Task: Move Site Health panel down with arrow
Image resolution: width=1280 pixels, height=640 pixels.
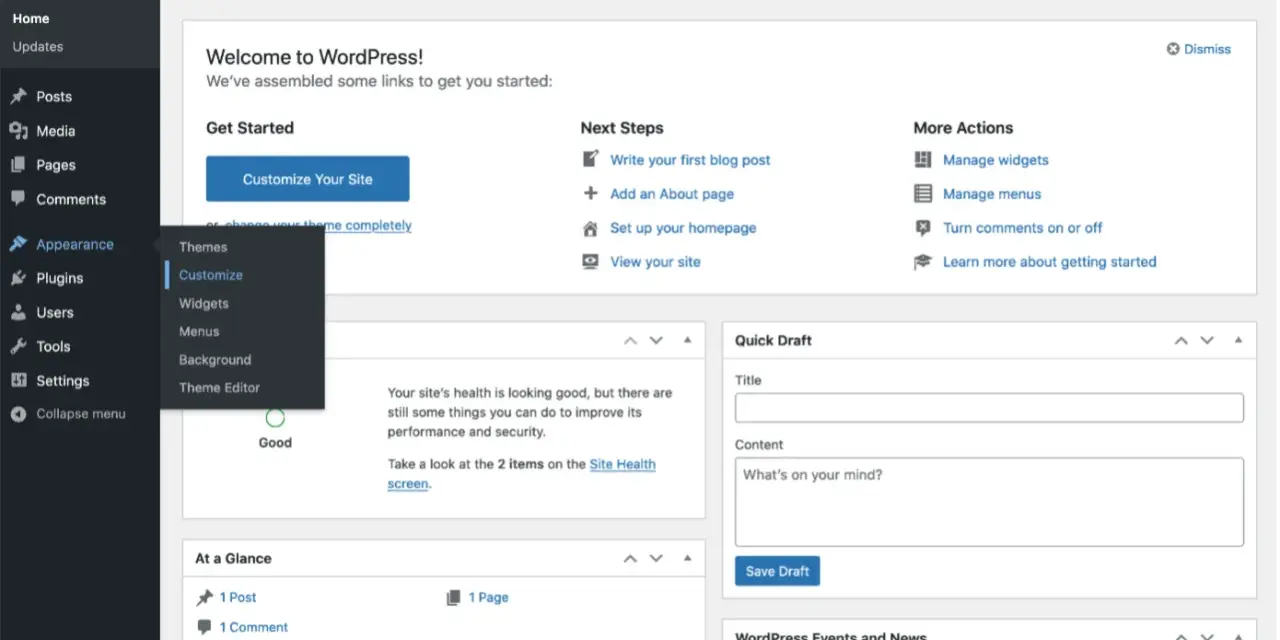Action: click(x=656, y=340)
